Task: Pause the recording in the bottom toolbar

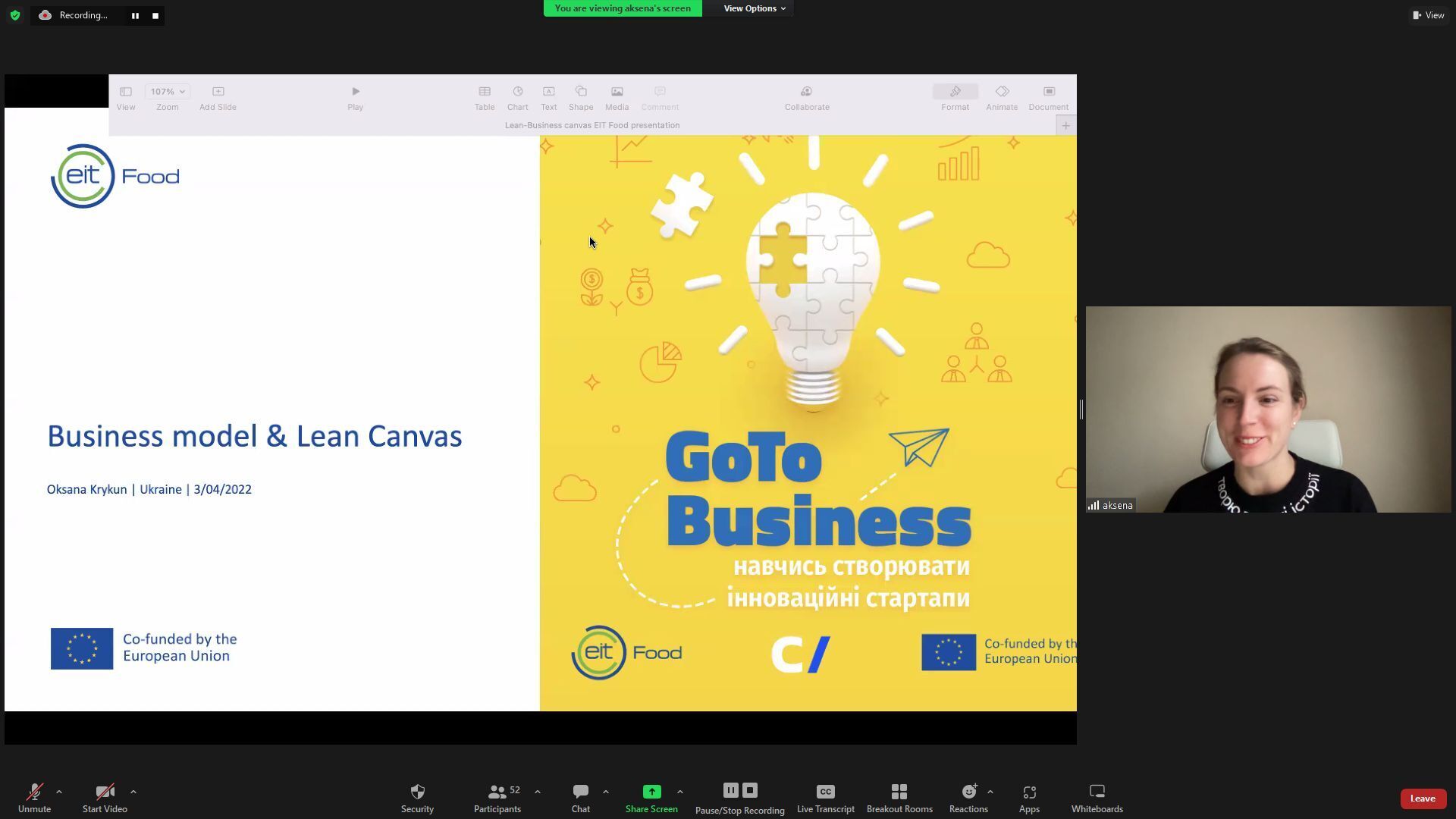Action: [x=730, y=790]
